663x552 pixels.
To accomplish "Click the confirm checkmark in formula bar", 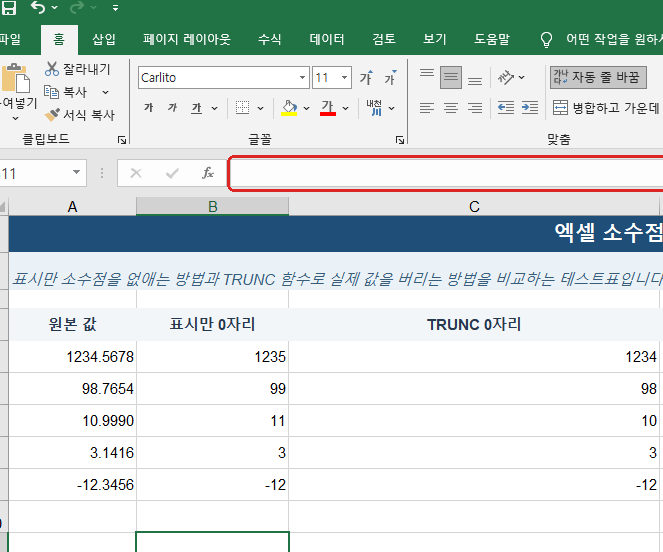I will [172, 173].
